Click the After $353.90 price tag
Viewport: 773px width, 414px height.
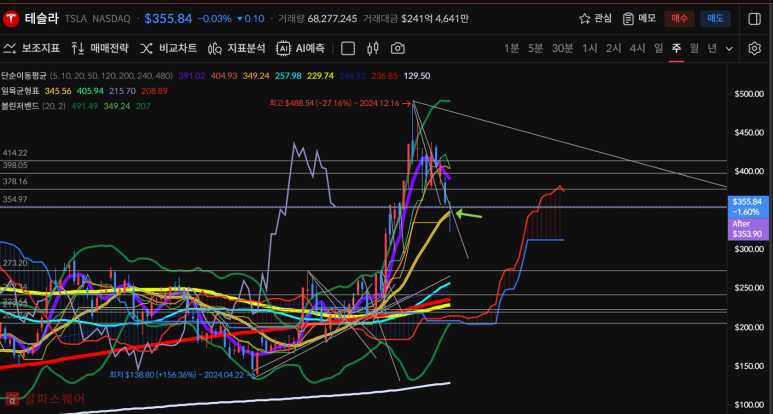747,229
